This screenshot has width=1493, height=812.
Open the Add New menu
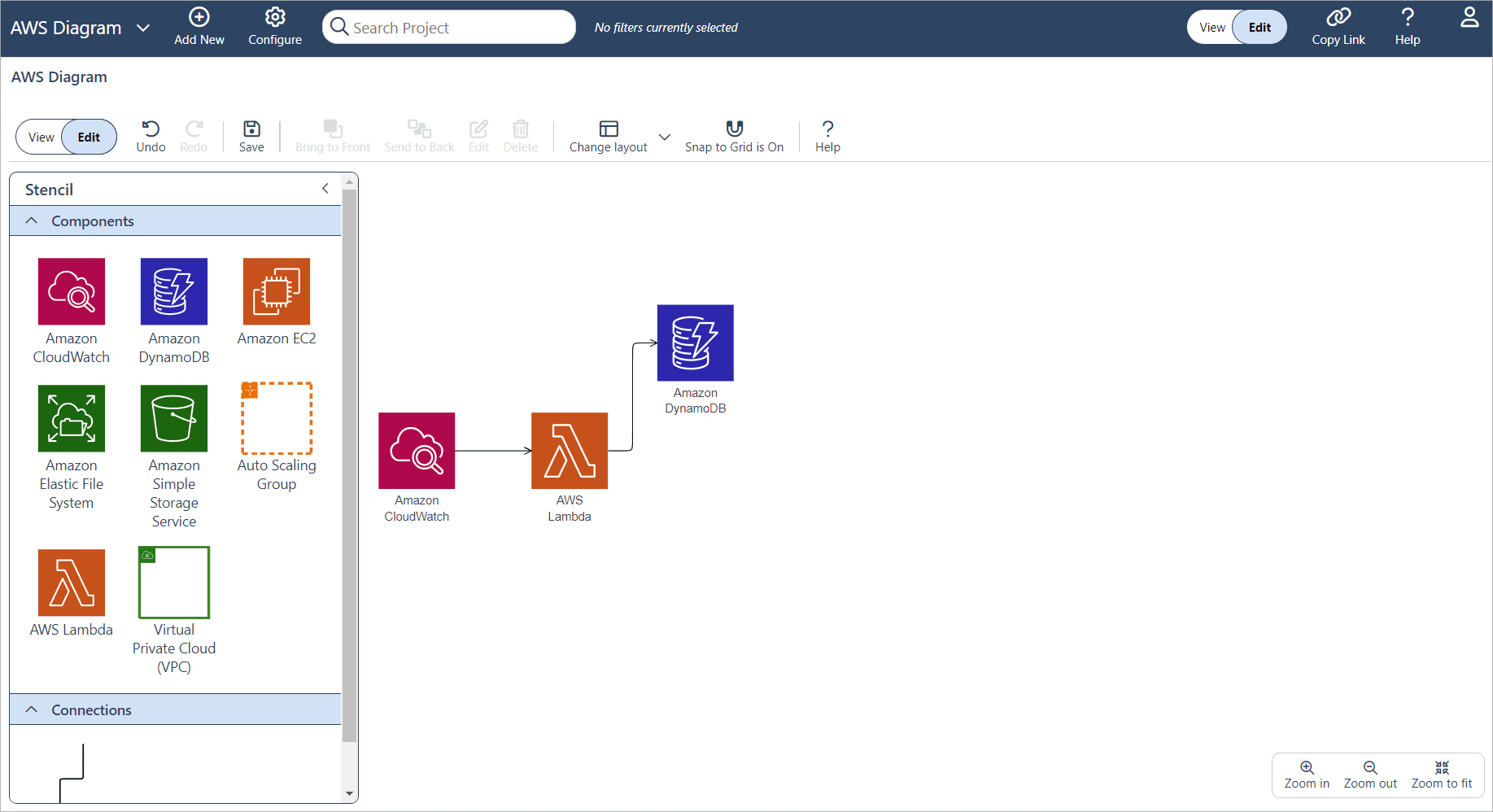click(x=199, y=27)
